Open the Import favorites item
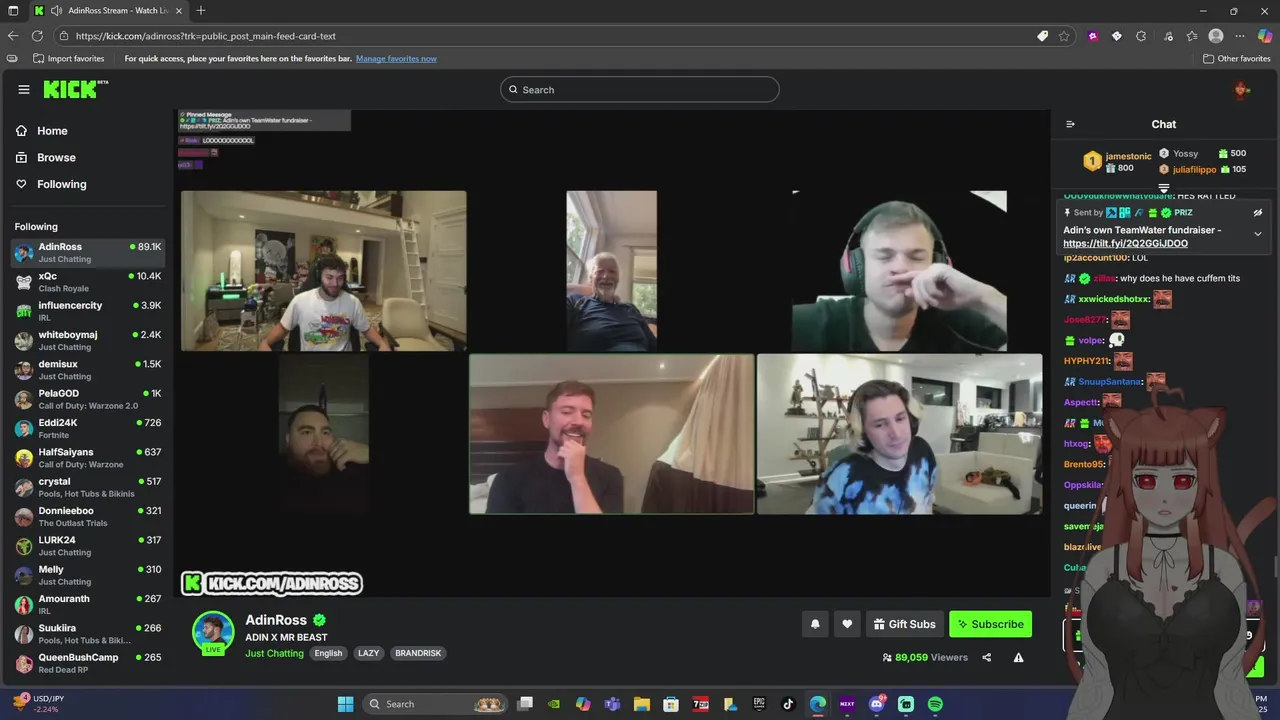Image resolution: width=1280 pixels, height=720 pixels. click(69, 59)
